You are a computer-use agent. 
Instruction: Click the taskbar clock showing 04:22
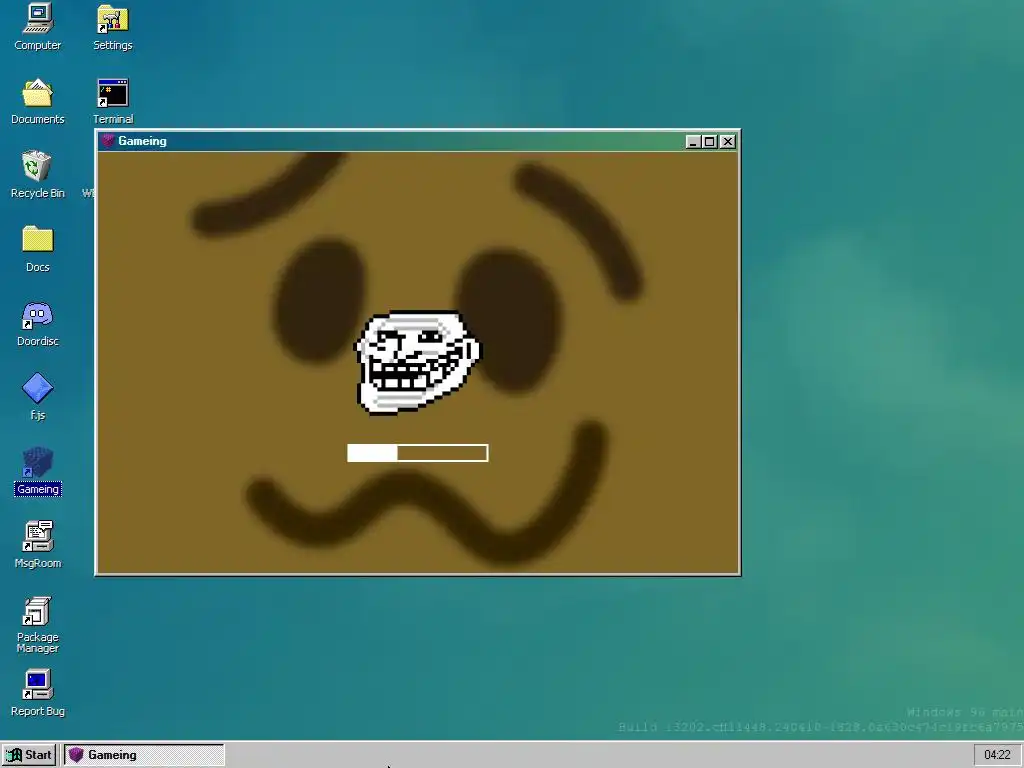997,755
